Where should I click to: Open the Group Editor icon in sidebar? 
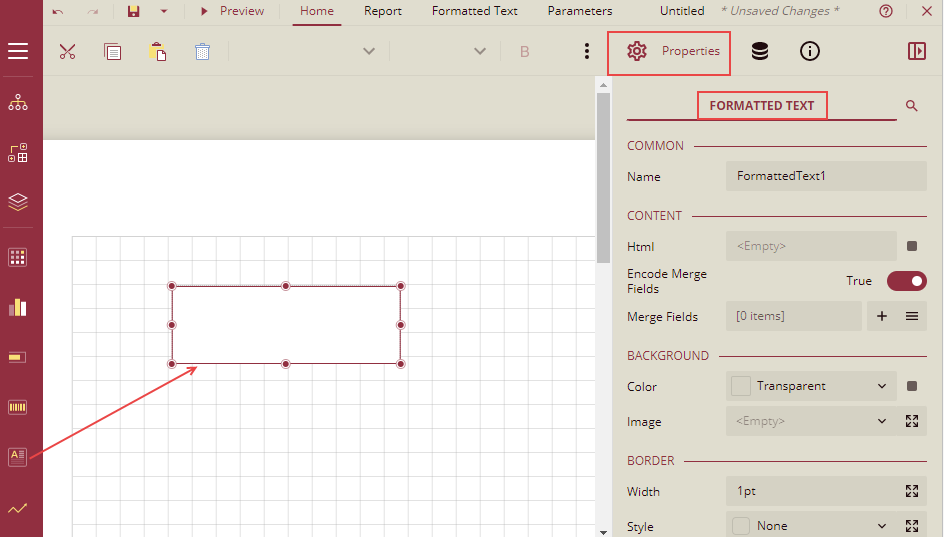tap(18, 153)
